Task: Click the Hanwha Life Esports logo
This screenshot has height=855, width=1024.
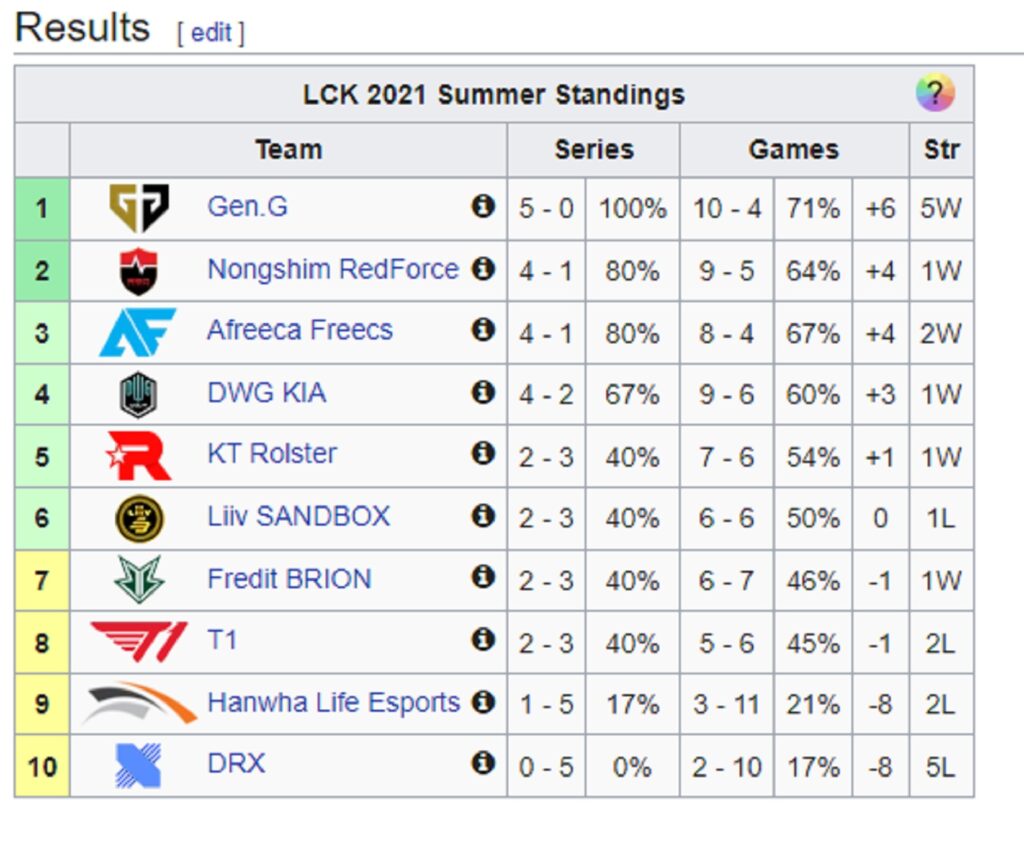Action: tap(138, 703)
